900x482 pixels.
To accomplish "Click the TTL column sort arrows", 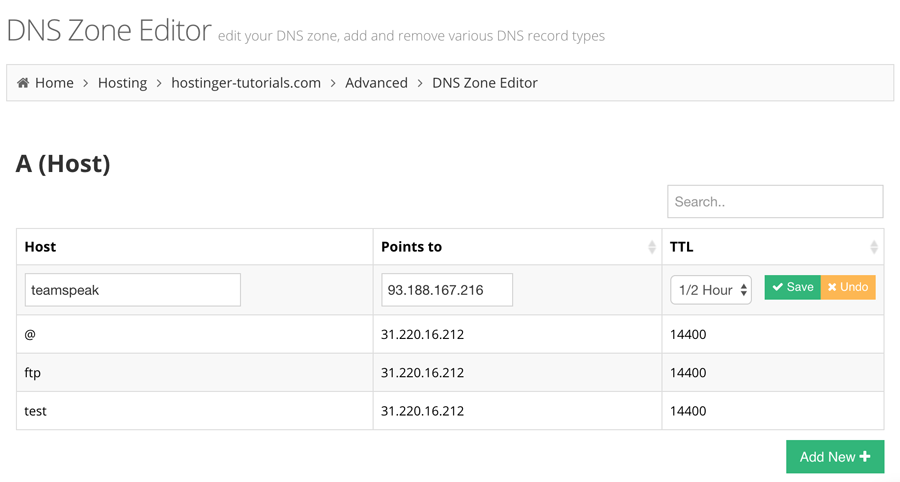I will pos(874,247).
